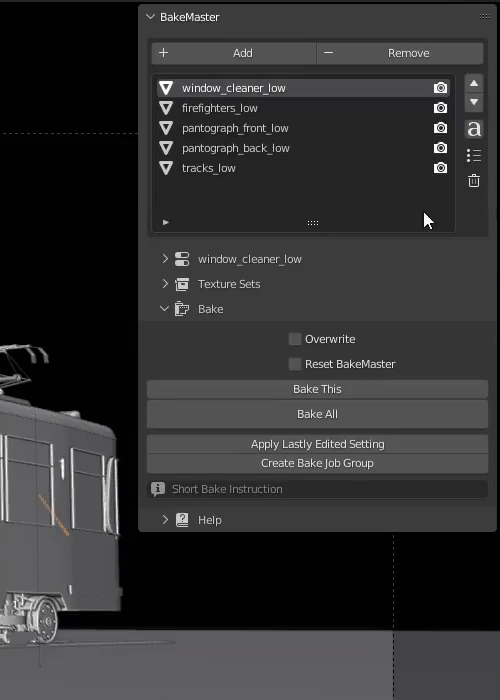Expand list filter options triangle

(166, 222)
